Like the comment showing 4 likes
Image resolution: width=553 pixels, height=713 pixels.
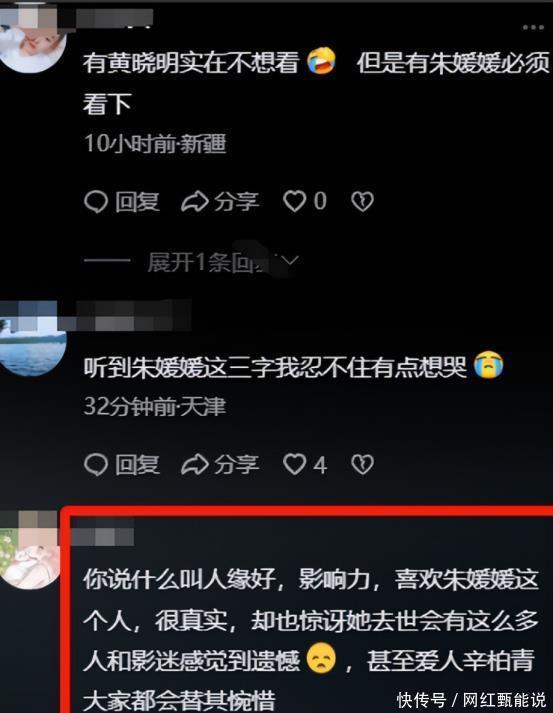(305, 464)
